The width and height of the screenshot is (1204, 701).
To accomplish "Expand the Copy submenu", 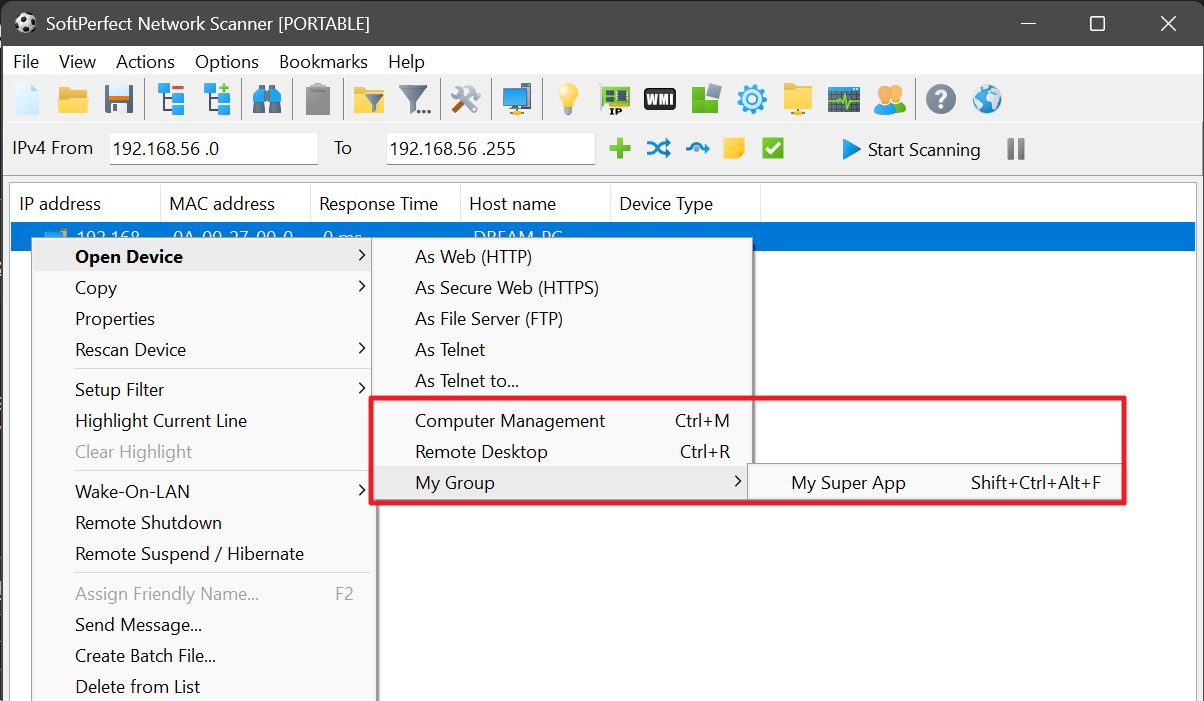I will [203, 288].
